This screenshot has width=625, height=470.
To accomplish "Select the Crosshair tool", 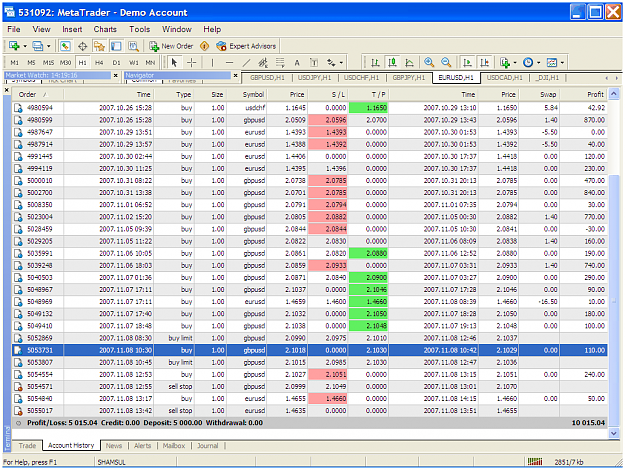I will [192, 63].
